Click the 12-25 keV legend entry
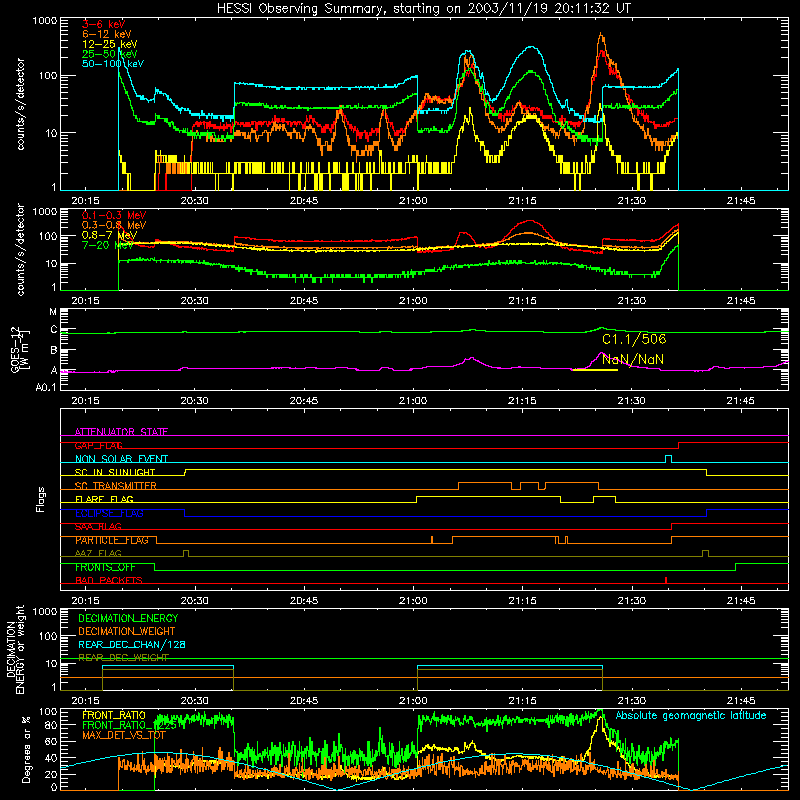800x800 pixels. (x=110, y=44)
